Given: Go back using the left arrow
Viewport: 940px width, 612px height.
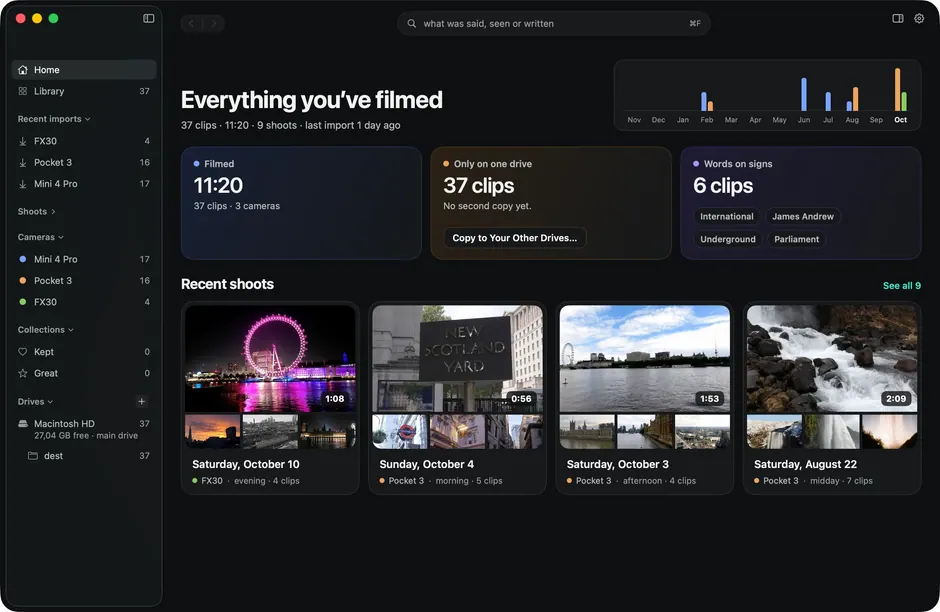Looking at the screenshot, I should tap(191, 23).
